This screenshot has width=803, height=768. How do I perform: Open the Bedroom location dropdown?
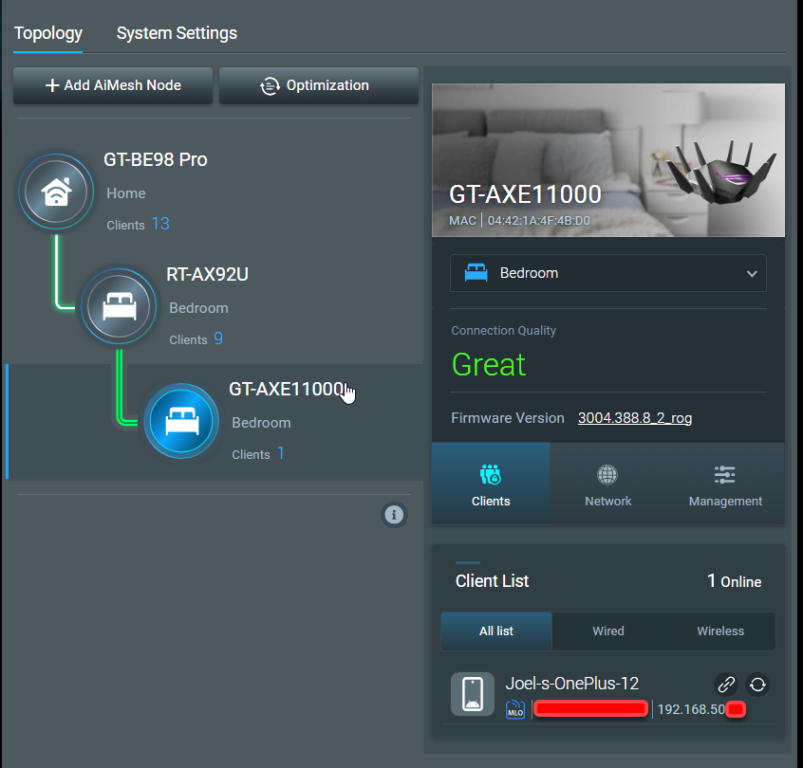(608, 273)
